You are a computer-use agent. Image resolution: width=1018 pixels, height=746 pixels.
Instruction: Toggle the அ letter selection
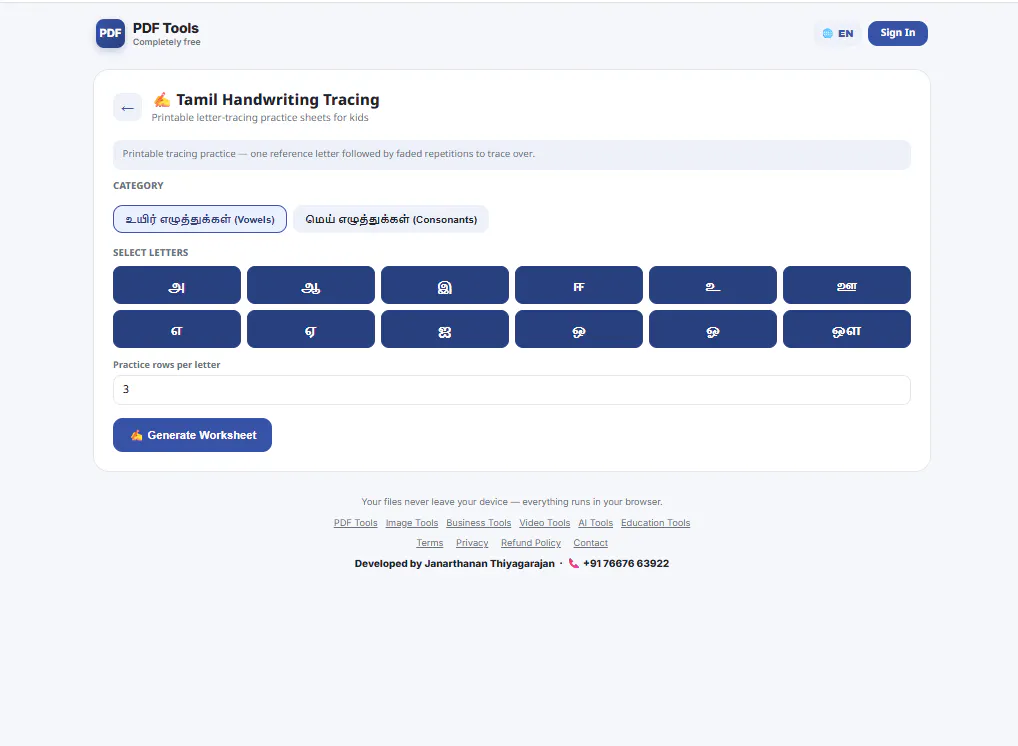[x=177, y=285]
